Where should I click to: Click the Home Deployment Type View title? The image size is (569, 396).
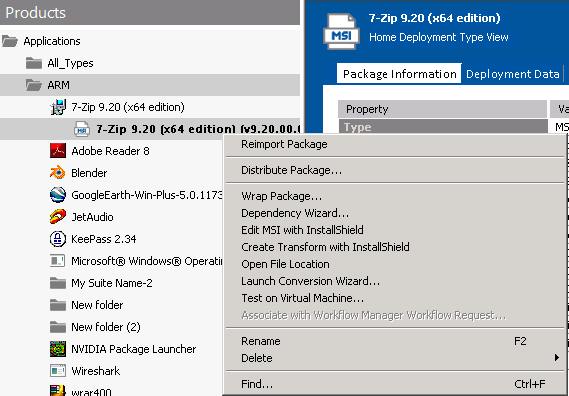439,37
